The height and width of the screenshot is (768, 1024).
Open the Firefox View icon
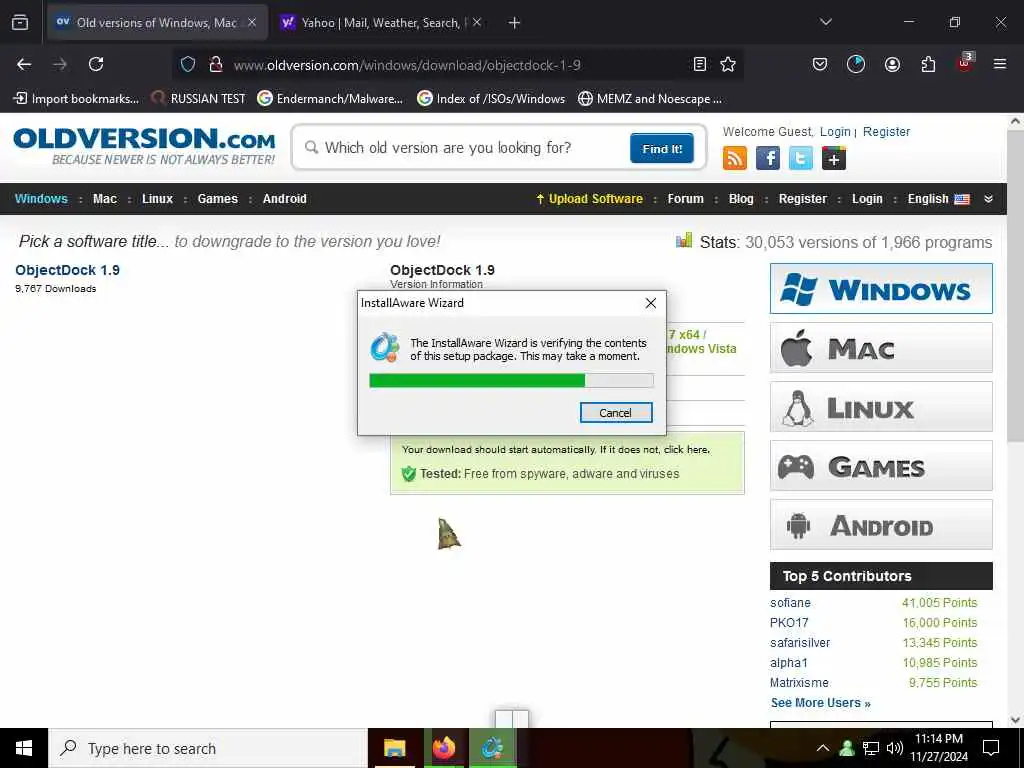click(x=20, y=22)
